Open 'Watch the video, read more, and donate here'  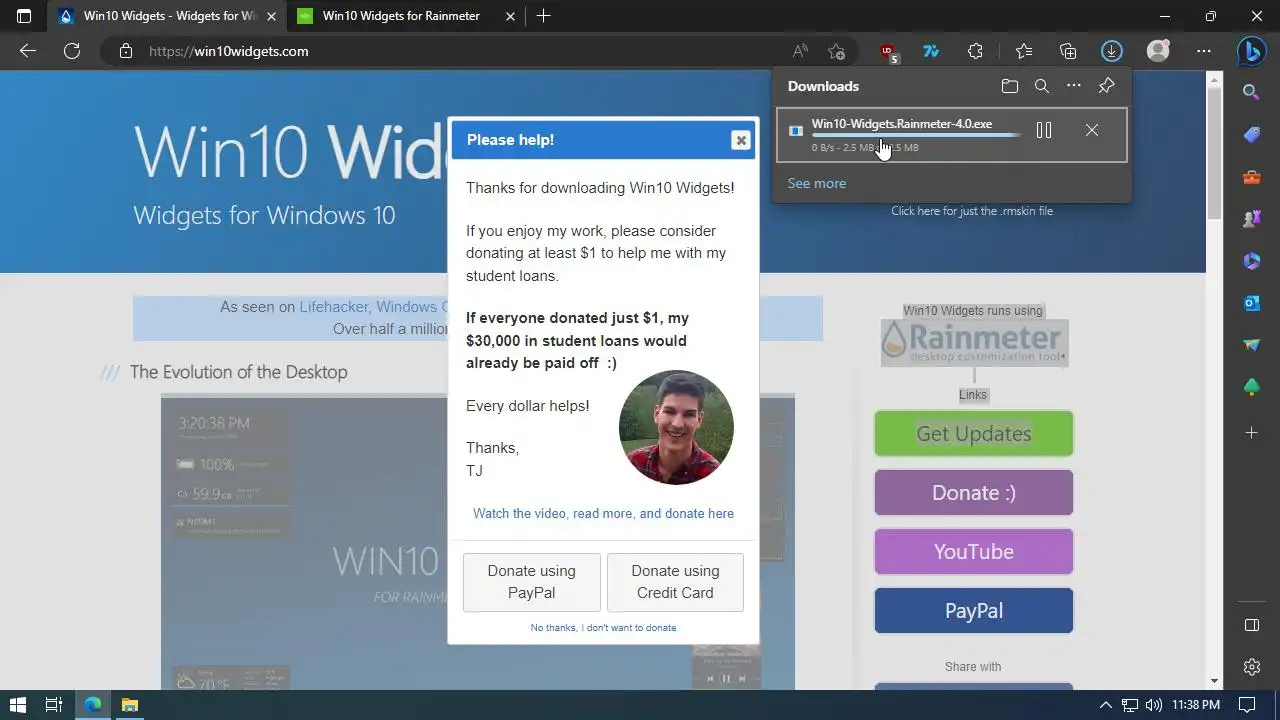click(603, 513)
